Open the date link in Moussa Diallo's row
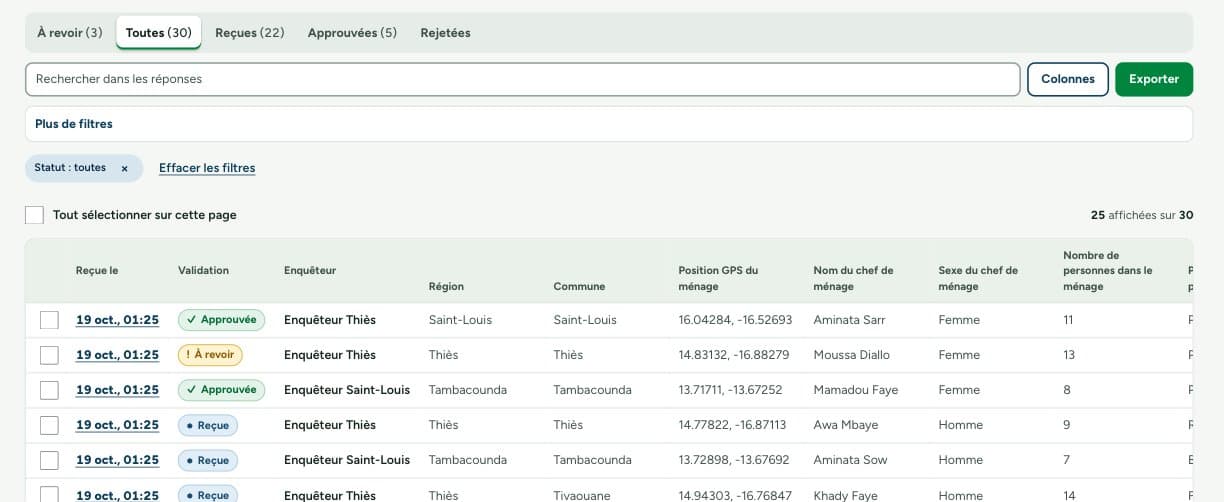This screenshot has width=1224, height=502. coord(117,355)
